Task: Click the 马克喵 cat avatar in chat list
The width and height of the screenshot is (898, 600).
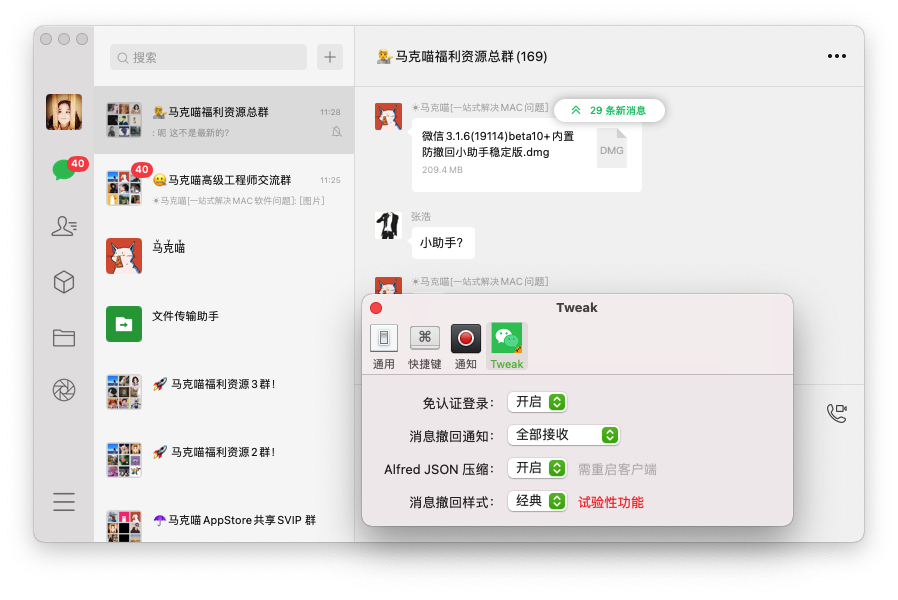Action: pyautogui.click(x=124, y=256)
